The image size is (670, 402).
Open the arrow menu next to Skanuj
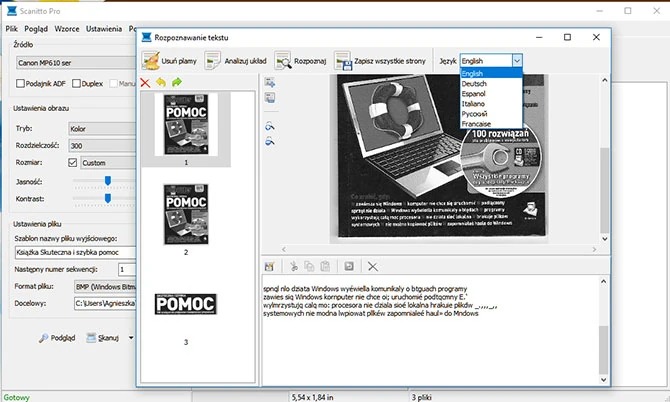click(131, 337)
